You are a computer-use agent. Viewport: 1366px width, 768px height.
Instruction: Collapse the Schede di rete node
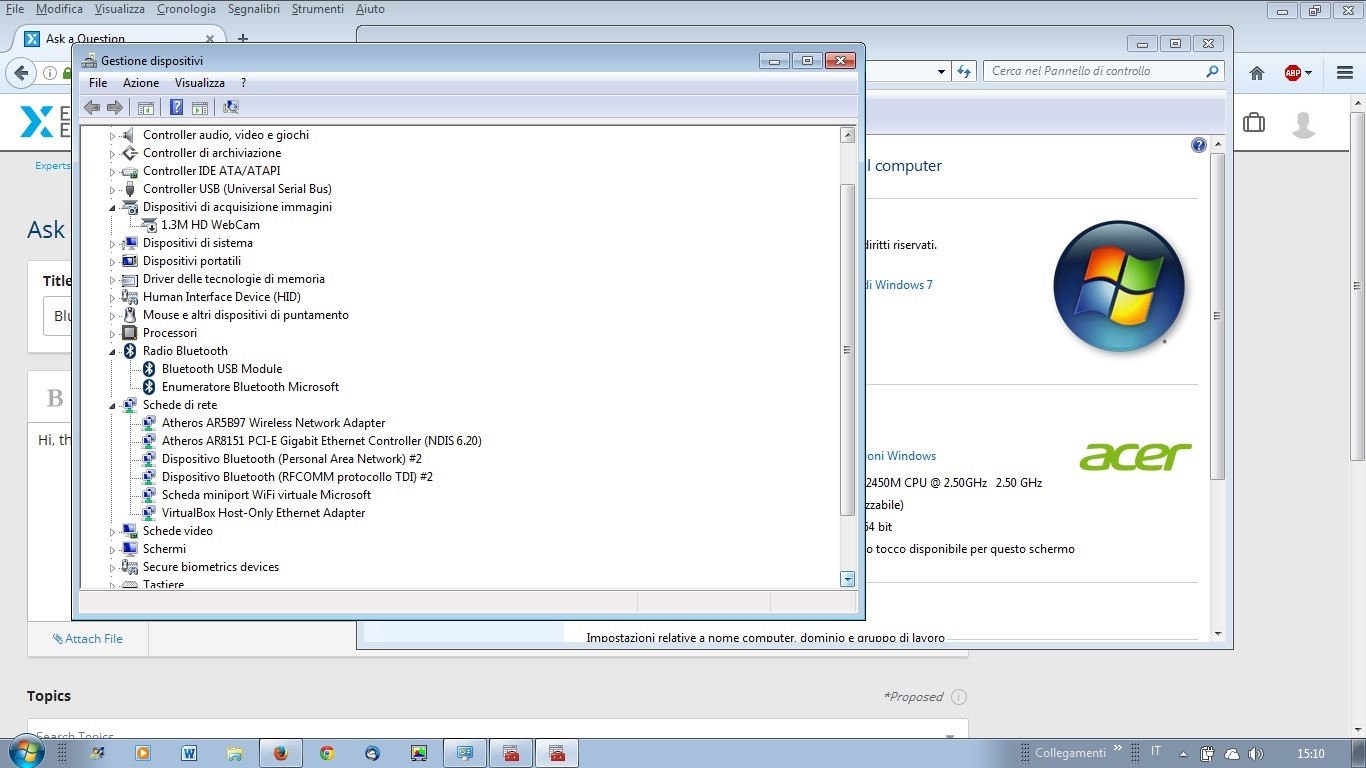pyautogui.click(x=113, y=405)
